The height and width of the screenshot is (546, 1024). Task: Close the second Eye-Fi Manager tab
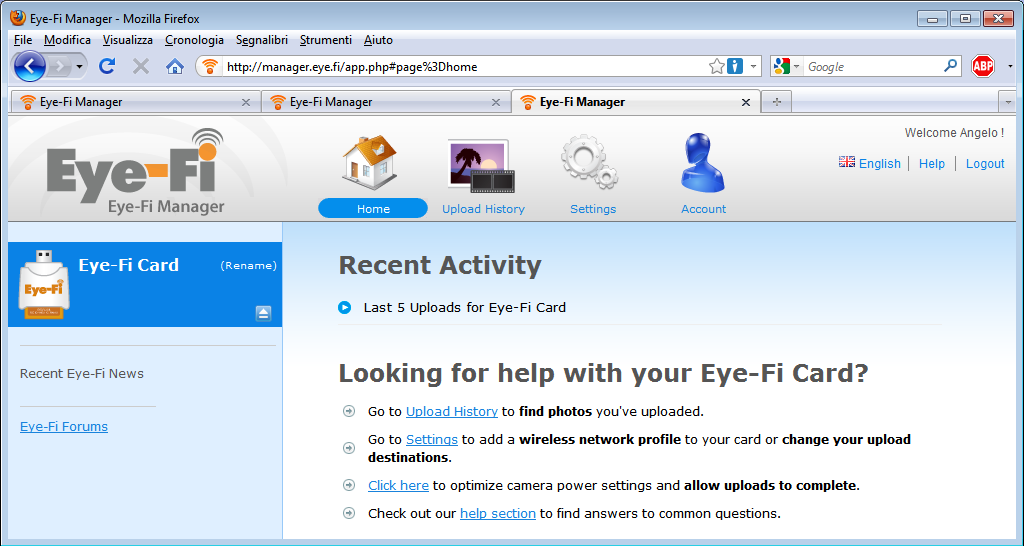click(x=496, y=103)
